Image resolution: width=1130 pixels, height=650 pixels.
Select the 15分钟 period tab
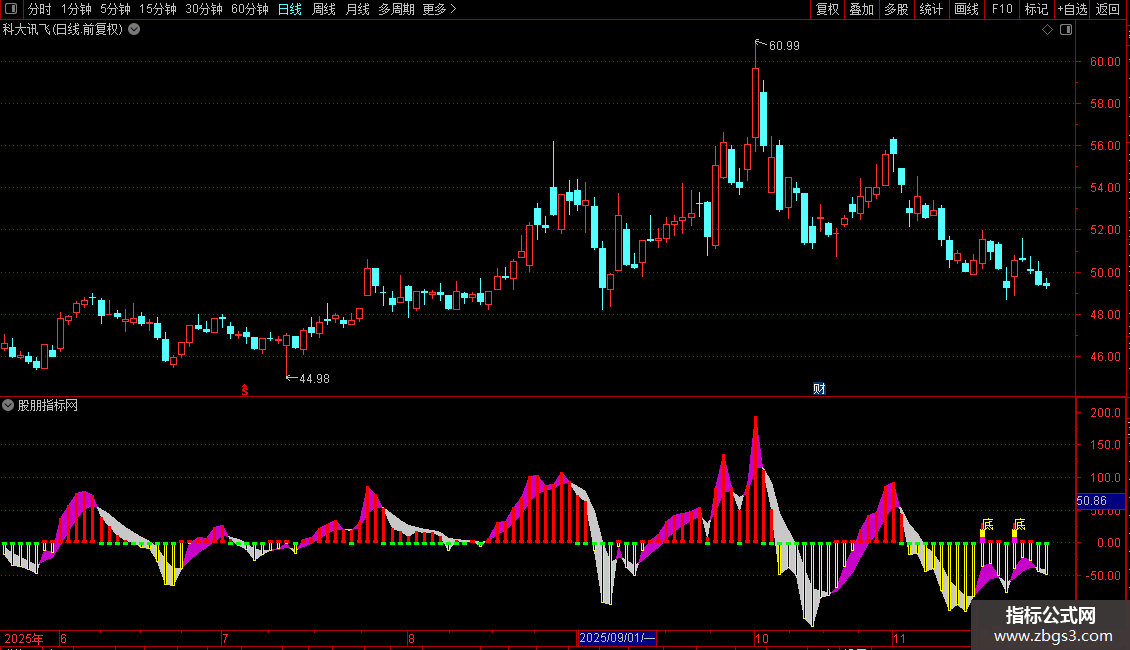coord(157,9)
